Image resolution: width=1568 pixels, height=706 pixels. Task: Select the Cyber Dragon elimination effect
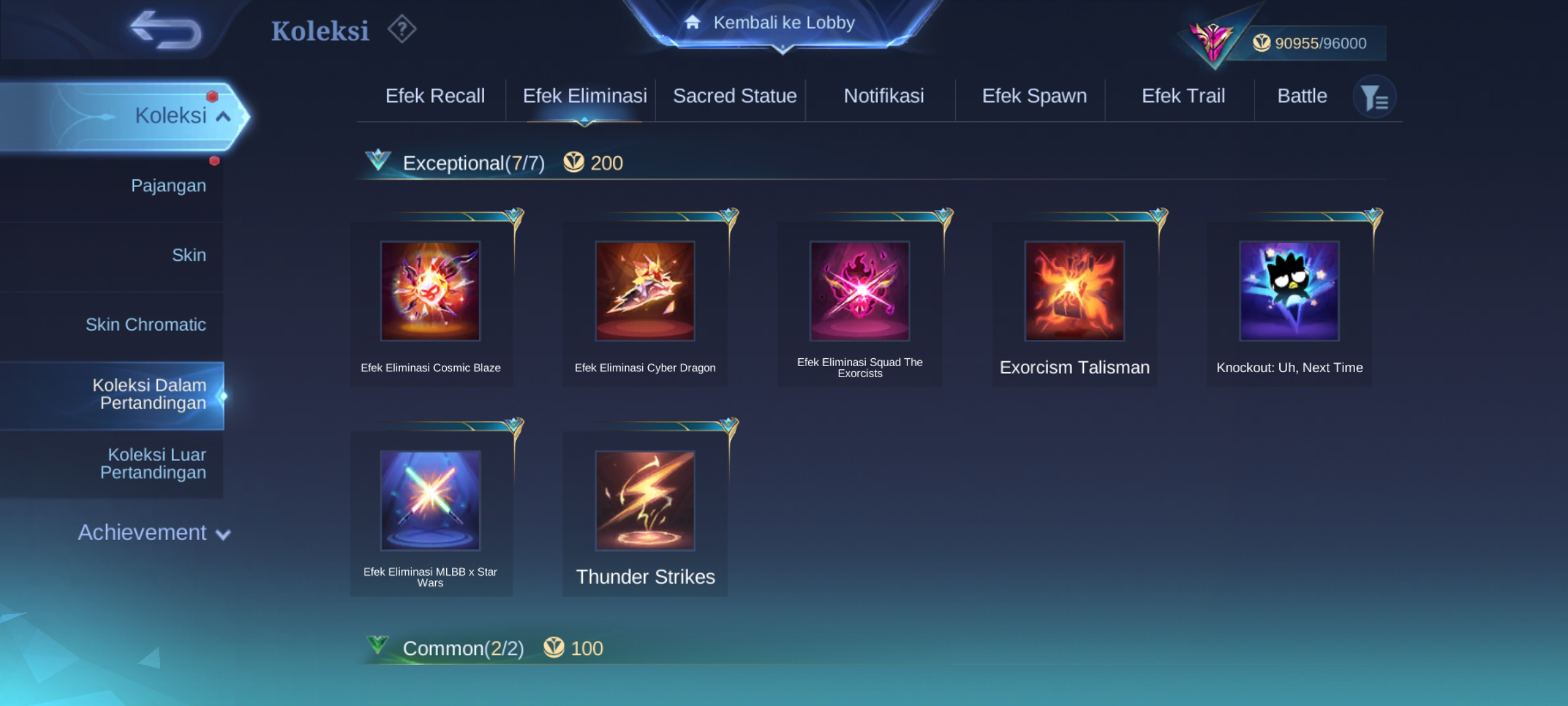click(645, 291)
